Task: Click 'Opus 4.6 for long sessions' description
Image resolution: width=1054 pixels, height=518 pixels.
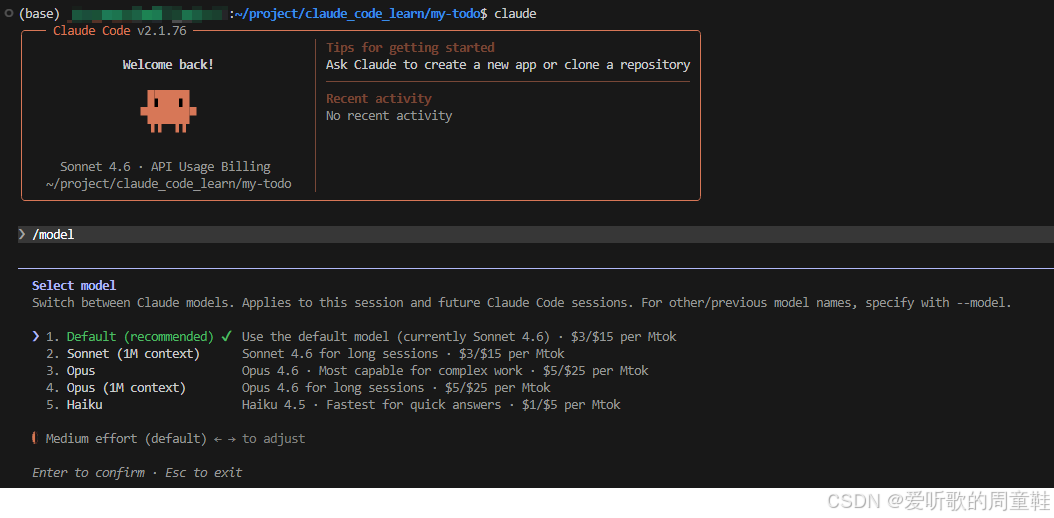Action: click(396, 388)
